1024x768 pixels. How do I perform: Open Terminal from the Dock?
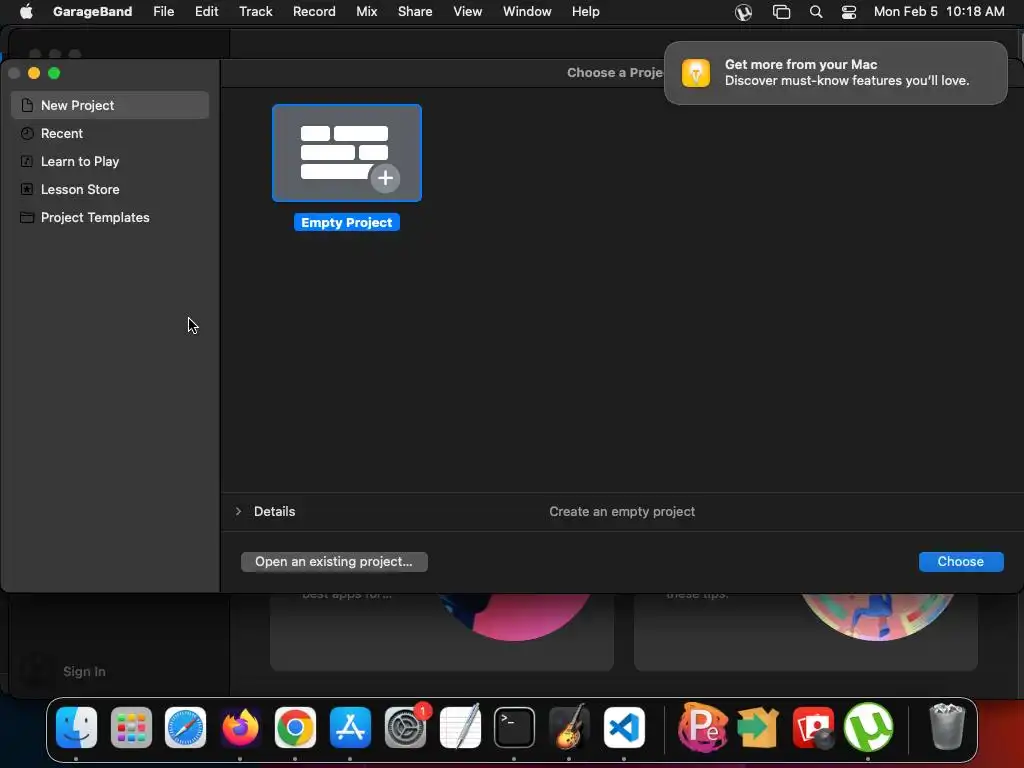point(515,727)
